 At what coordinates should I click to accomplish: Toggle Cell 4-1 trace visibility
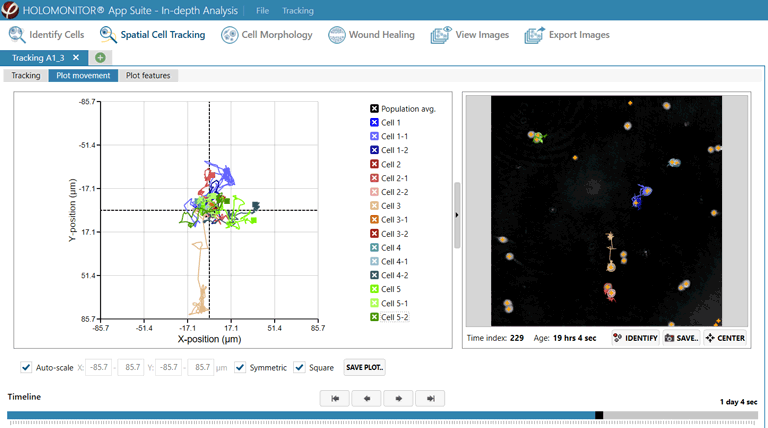[x=374, y=262]
